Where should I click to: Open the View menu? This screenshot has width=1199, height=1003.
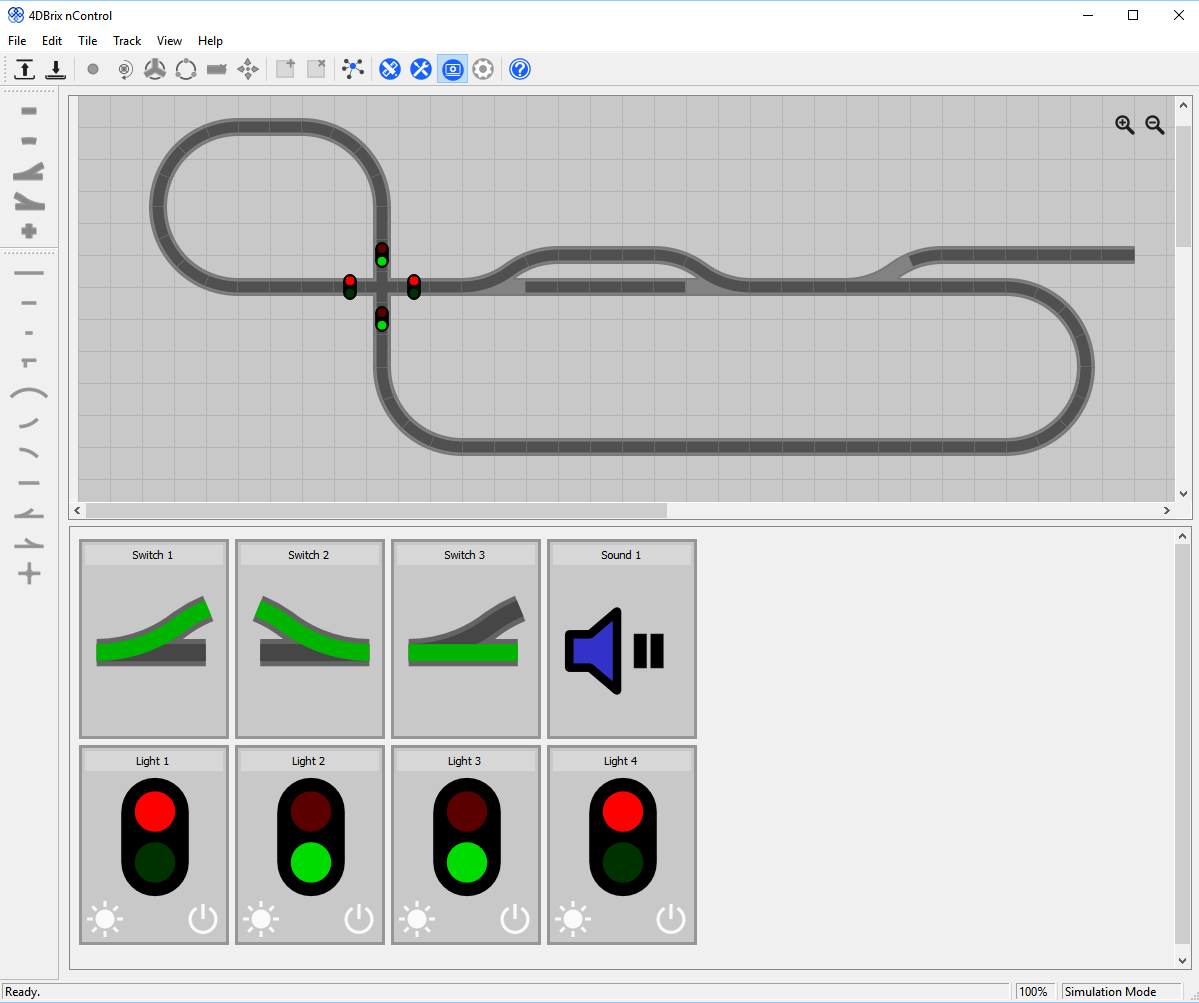click(x=169, y=41)
